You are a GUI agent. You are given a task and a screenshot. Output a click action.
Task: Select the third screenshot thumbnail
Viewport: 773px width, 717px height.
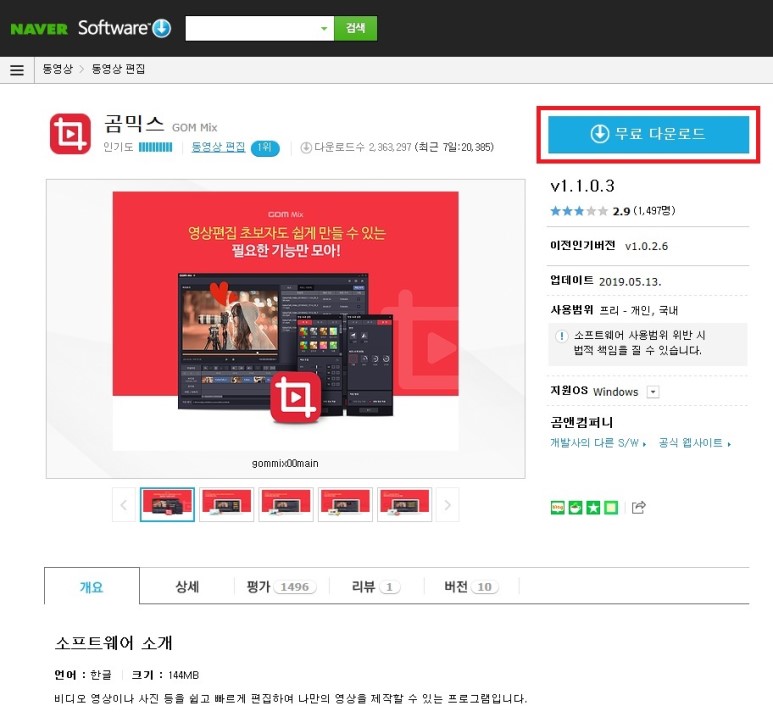tap(286, 504)
